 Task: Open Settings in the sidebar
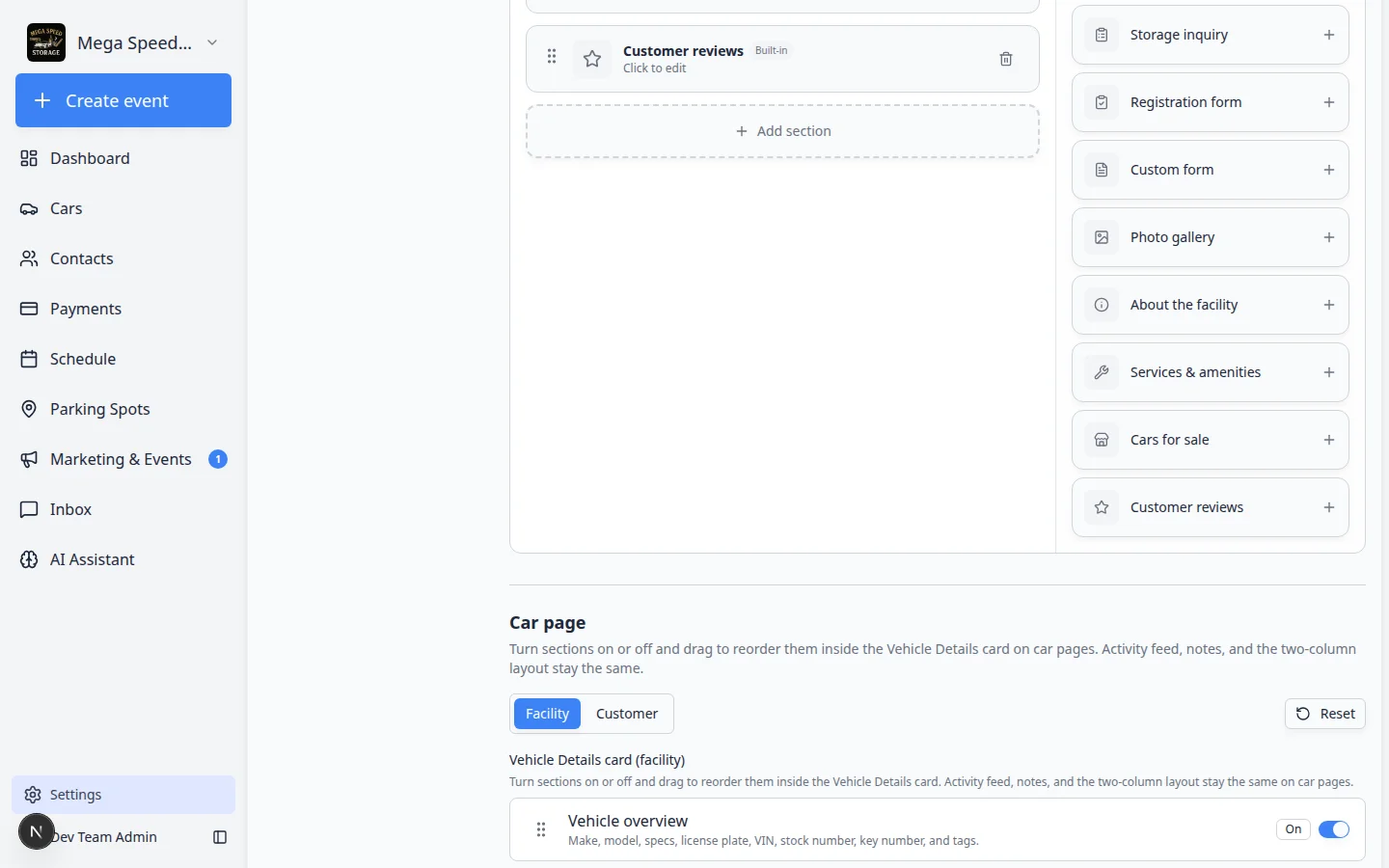pos(123,795)
